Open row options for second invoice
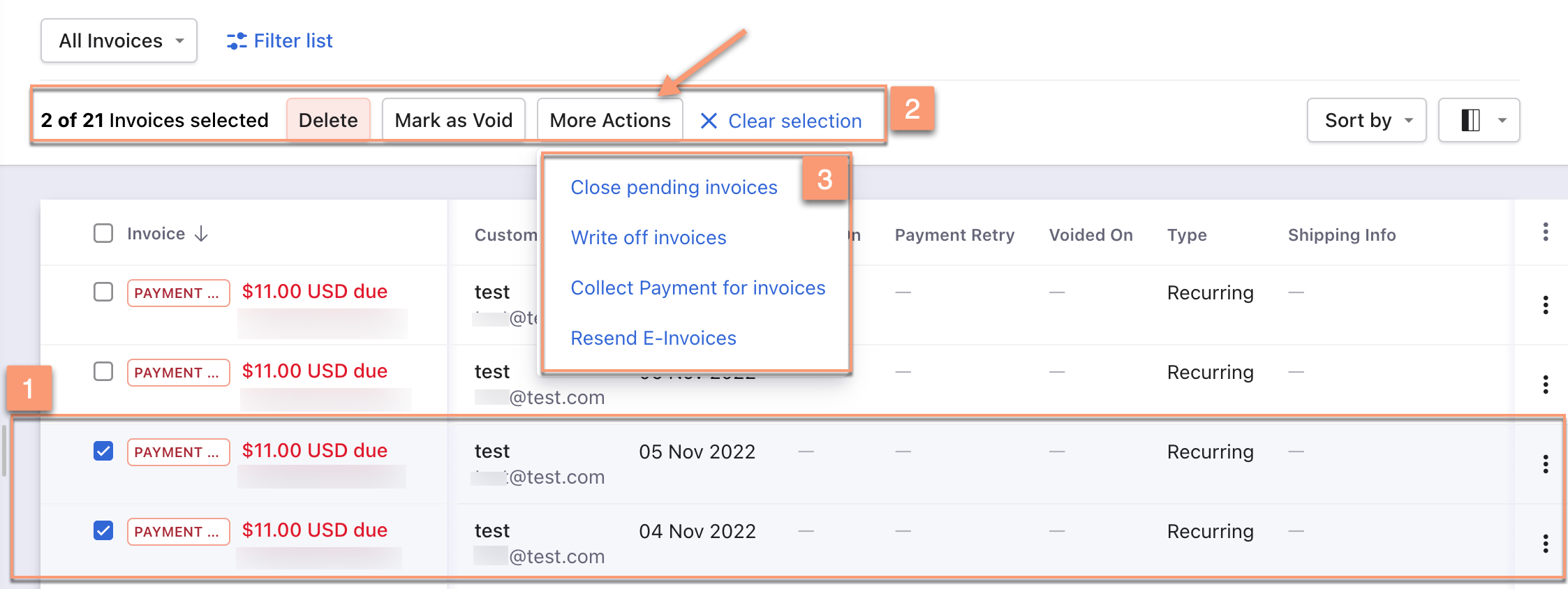The height and width of the screenshot is (589, 1568). pyautogui.click(x=1546, y=385)
